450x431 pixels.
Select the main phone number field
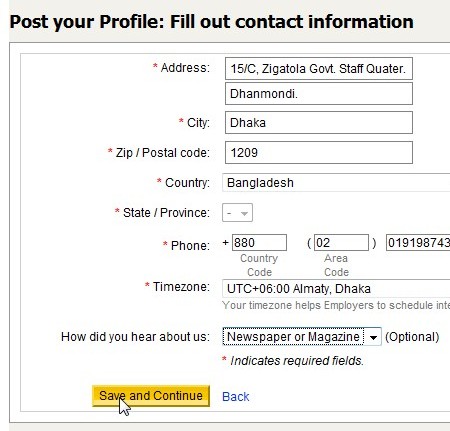pos(418,242)
